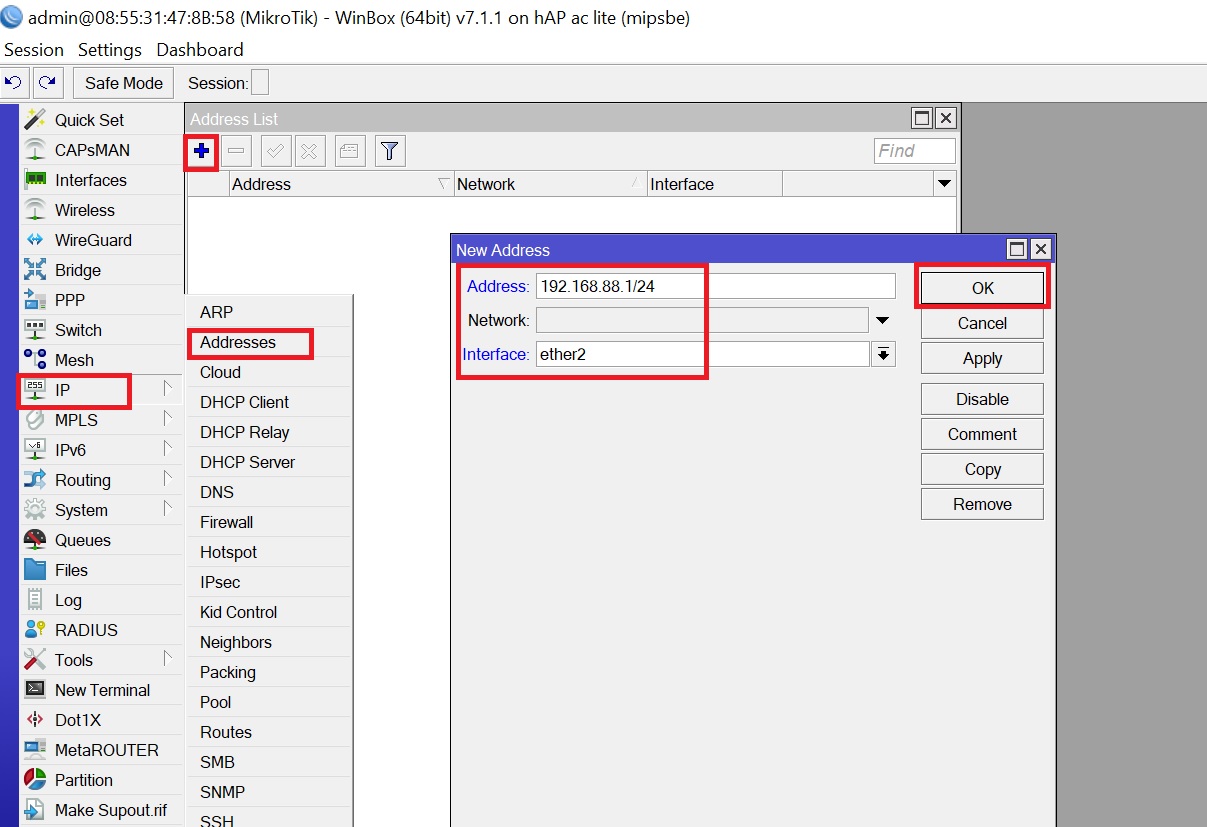
Task: Click the RADIUS user icon
Action: click(x=36, y=629)
